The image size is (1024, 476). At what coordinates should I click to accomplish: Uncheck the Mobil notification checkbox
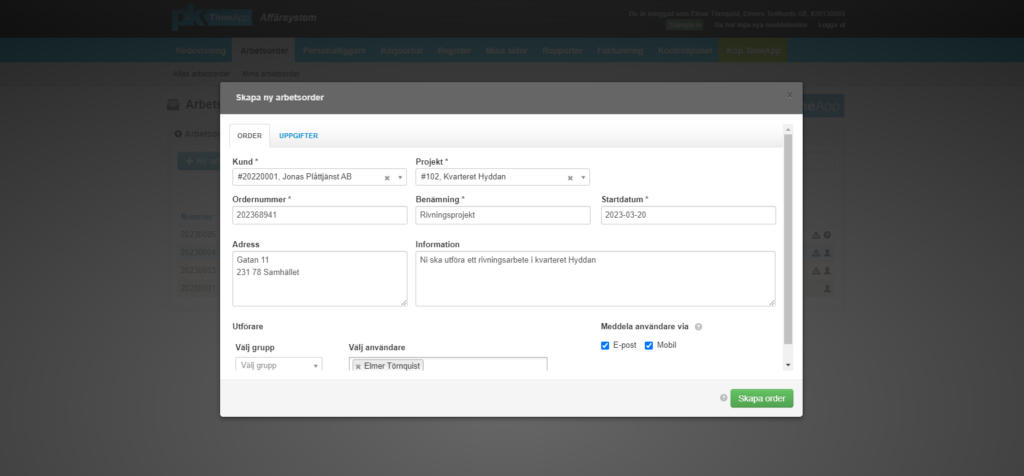pyautogui.click(x=649, y=345)
